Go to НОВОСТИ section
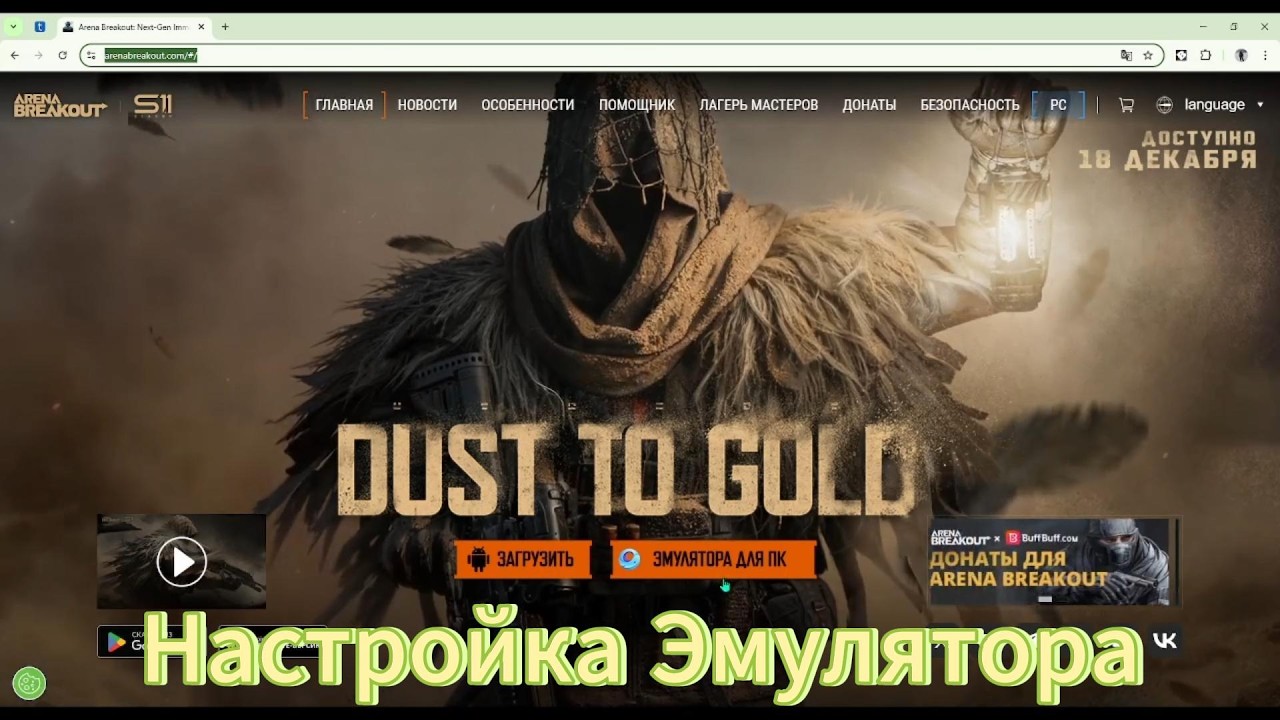 point(427,105)
